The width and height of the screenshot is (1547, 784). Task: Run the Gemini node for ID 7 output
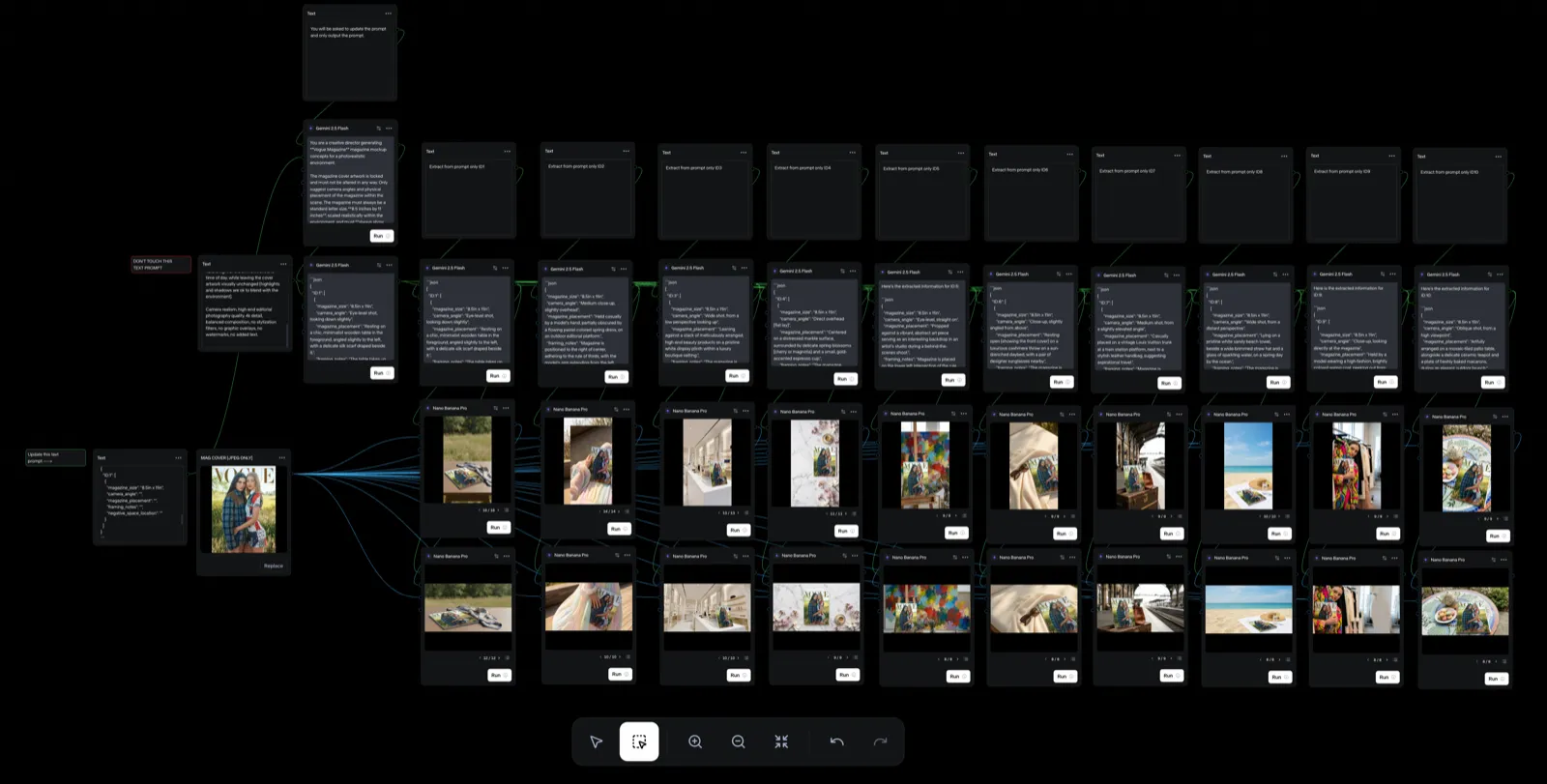point(1169,383)
